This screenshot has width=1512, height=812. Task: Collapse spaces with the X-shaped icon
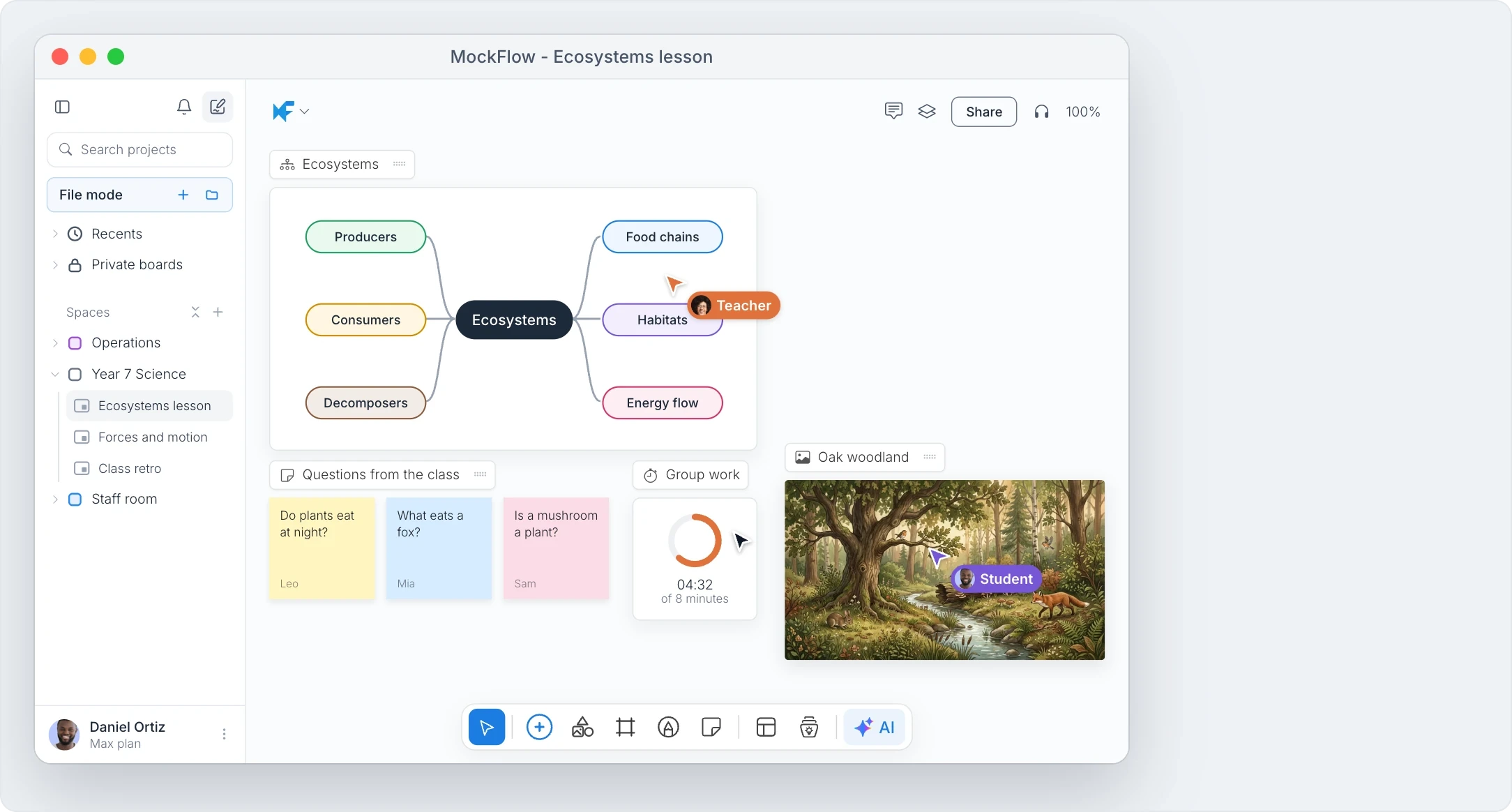pos(195,312)
